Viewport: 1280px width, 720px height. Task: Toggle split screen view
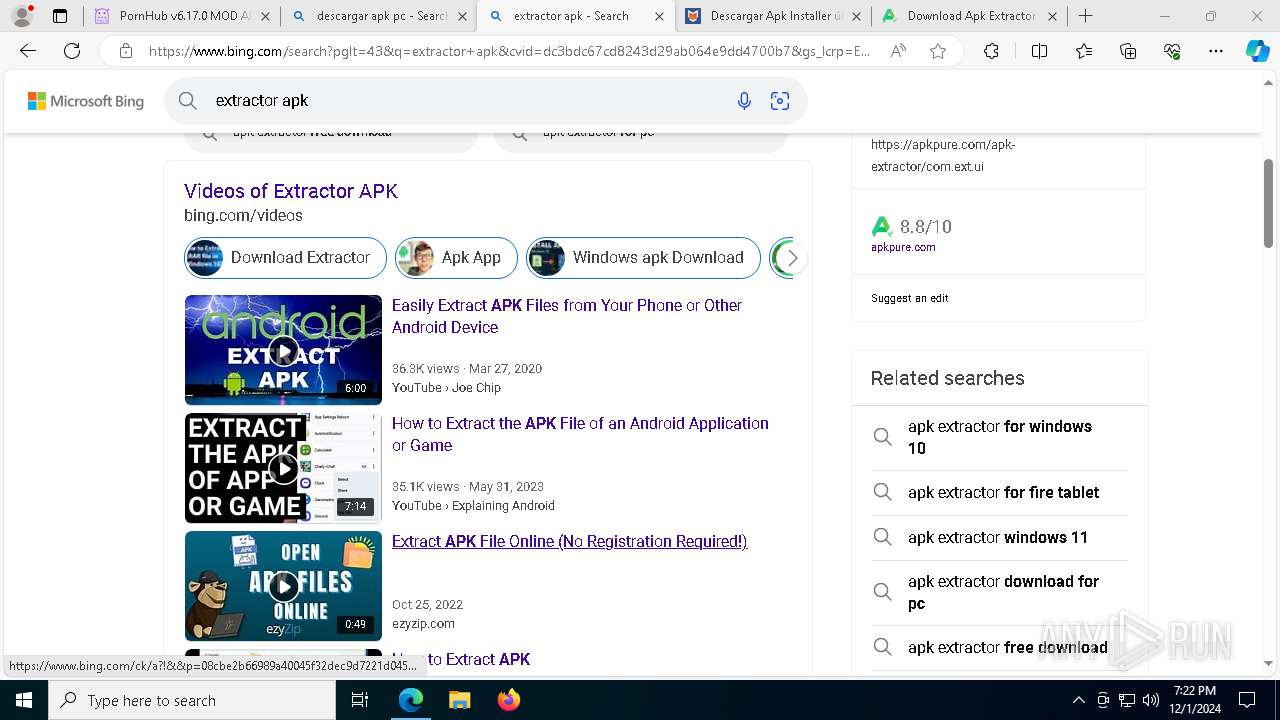[1039, 51]
